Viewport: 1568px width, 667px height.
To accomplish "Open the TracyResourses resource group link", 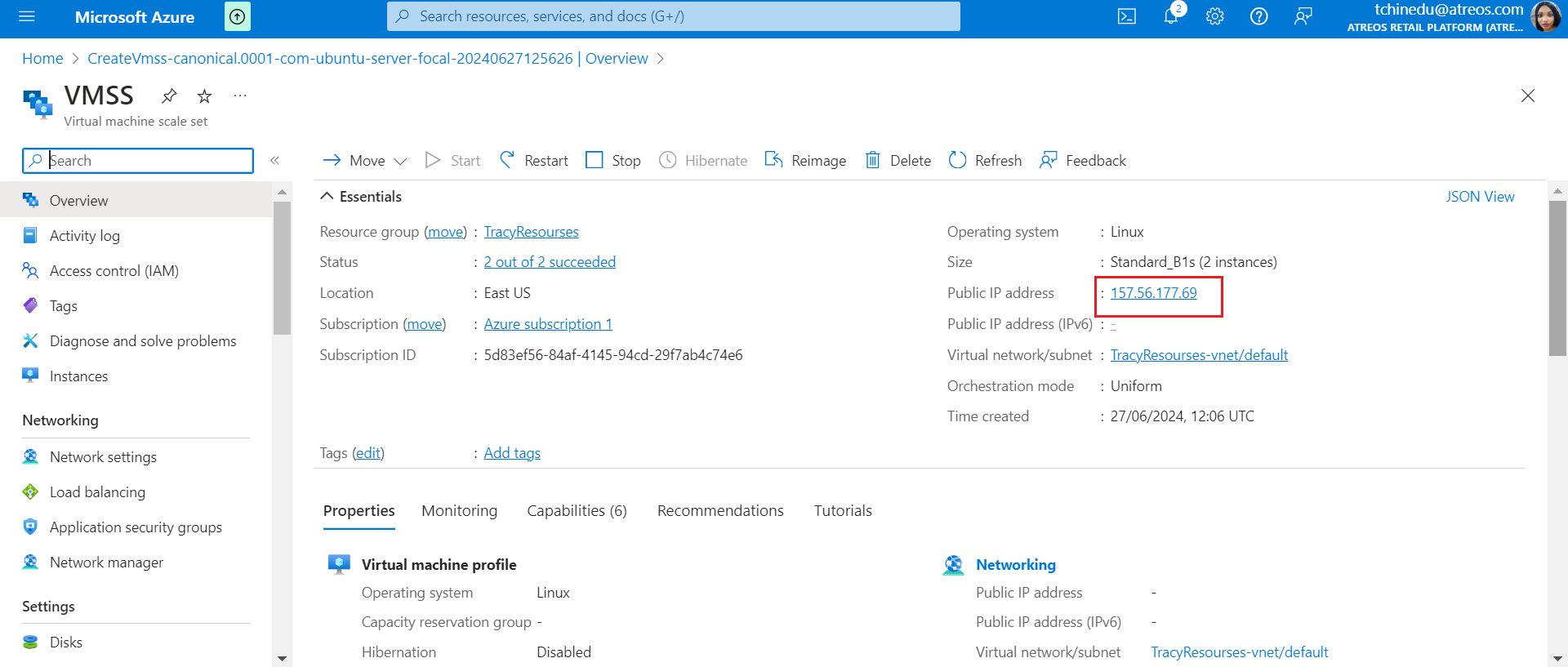I will point(531,232).
